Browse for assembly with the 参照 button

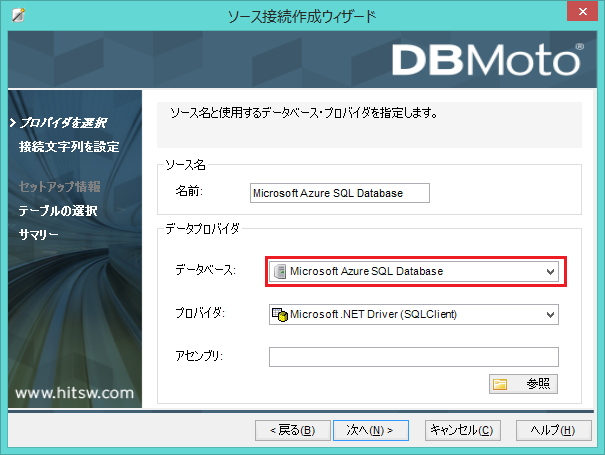coord(523,384)
